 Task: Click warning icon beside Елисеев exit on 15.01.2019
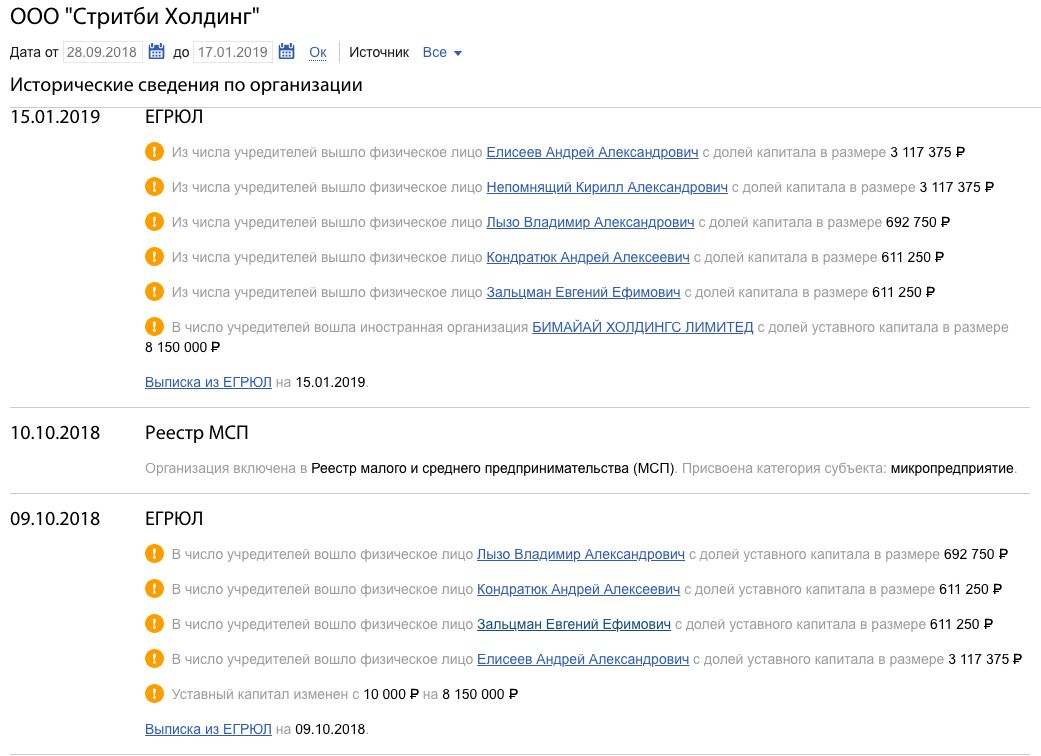click(154, 151)
